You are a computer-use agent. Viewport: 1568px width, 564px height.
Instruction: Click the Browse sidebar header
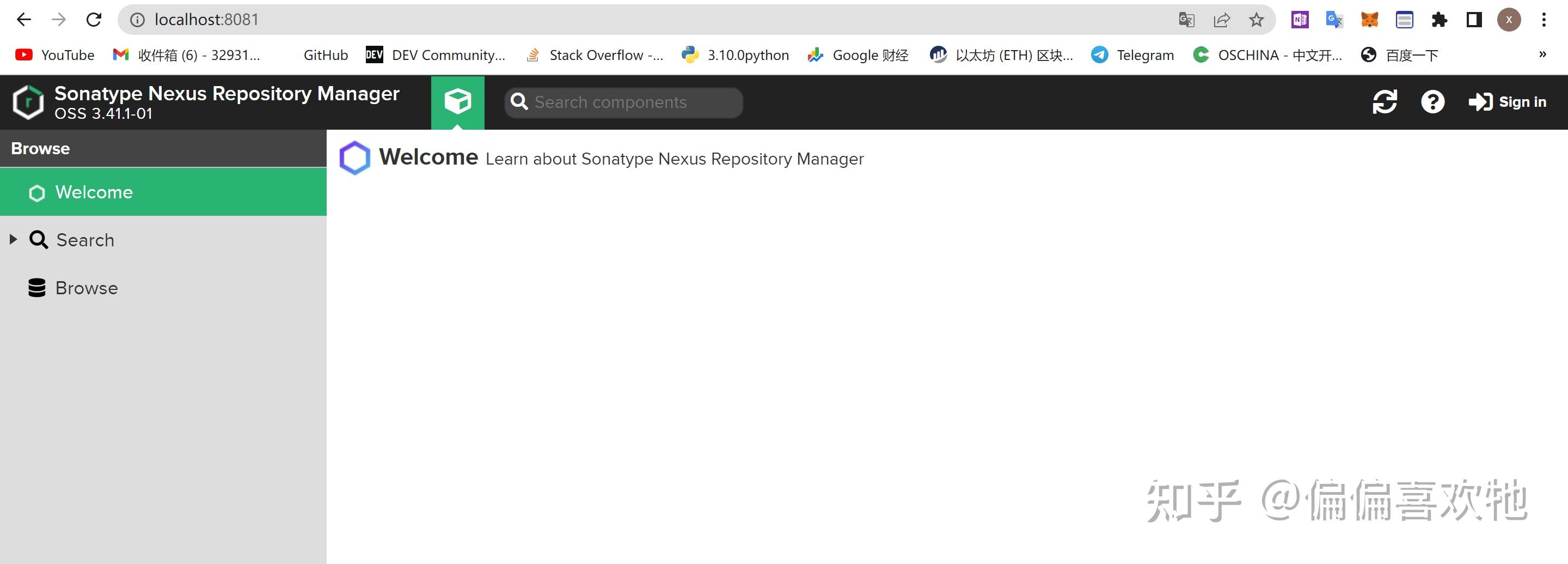pyautogui.click(x=163, y=148)
